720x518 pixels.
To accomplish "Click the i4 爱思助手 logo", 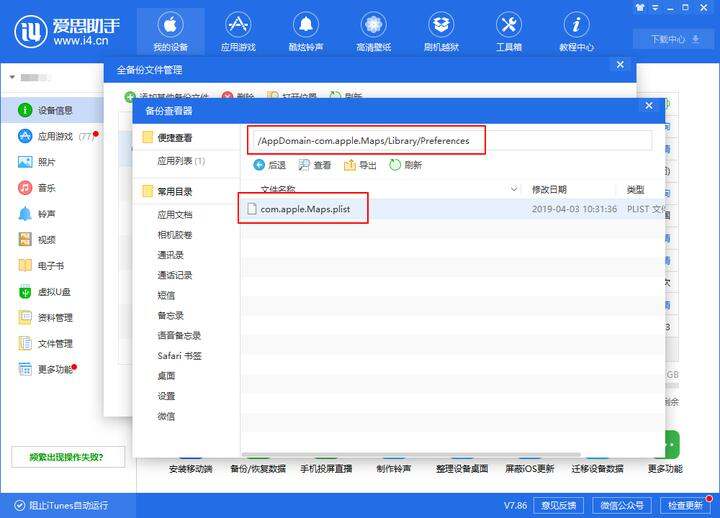I will pos(68,31).
